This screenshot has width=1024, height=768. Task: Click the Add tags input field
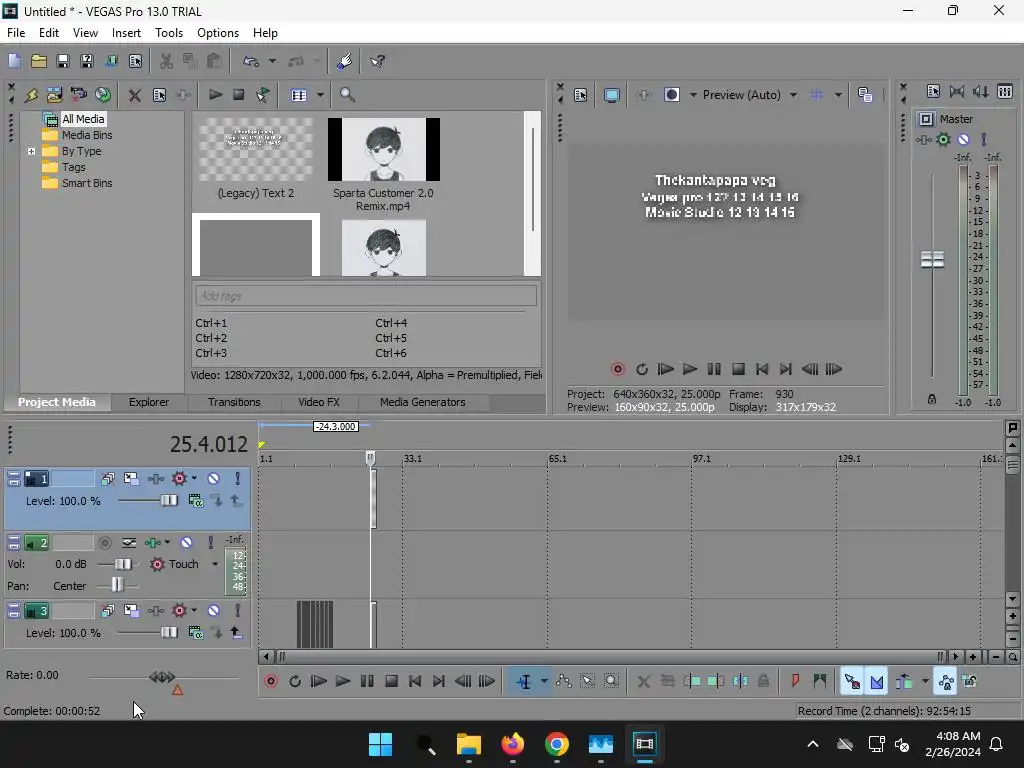366,296
